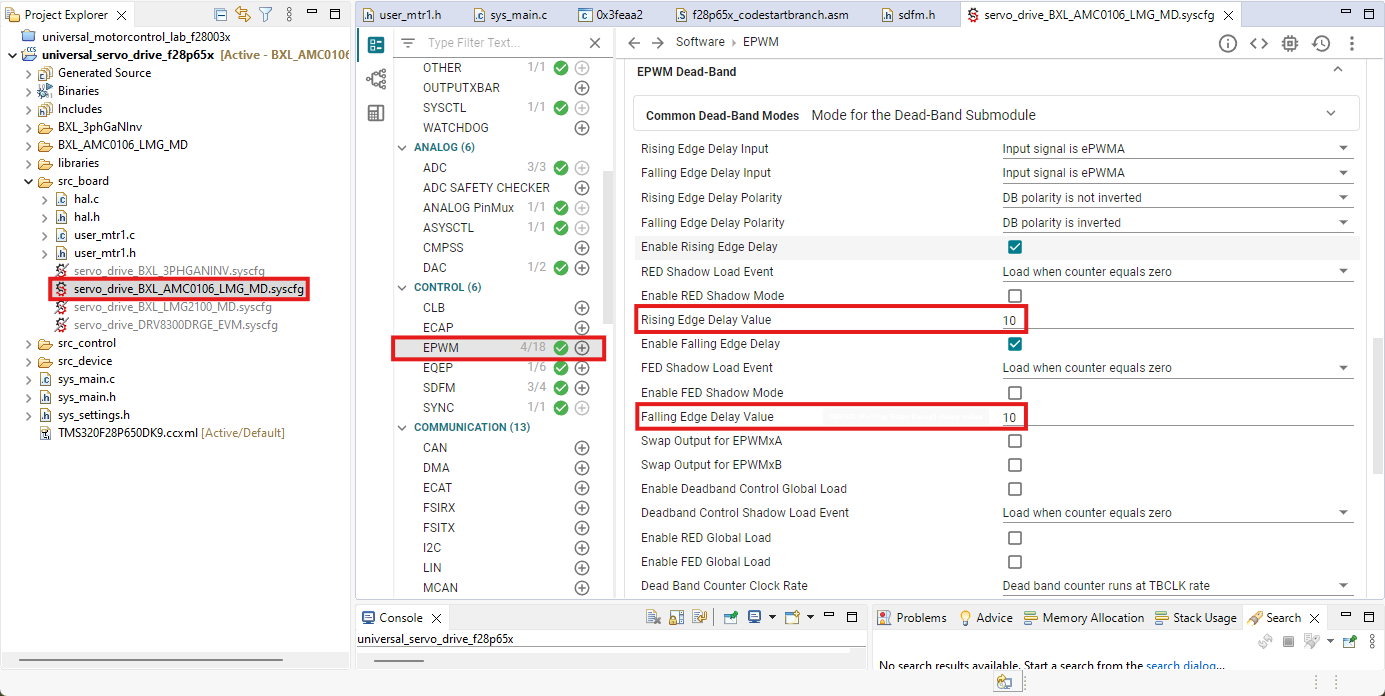
Task: Enable RED Shadow Mode
Action: point(1015,295)
